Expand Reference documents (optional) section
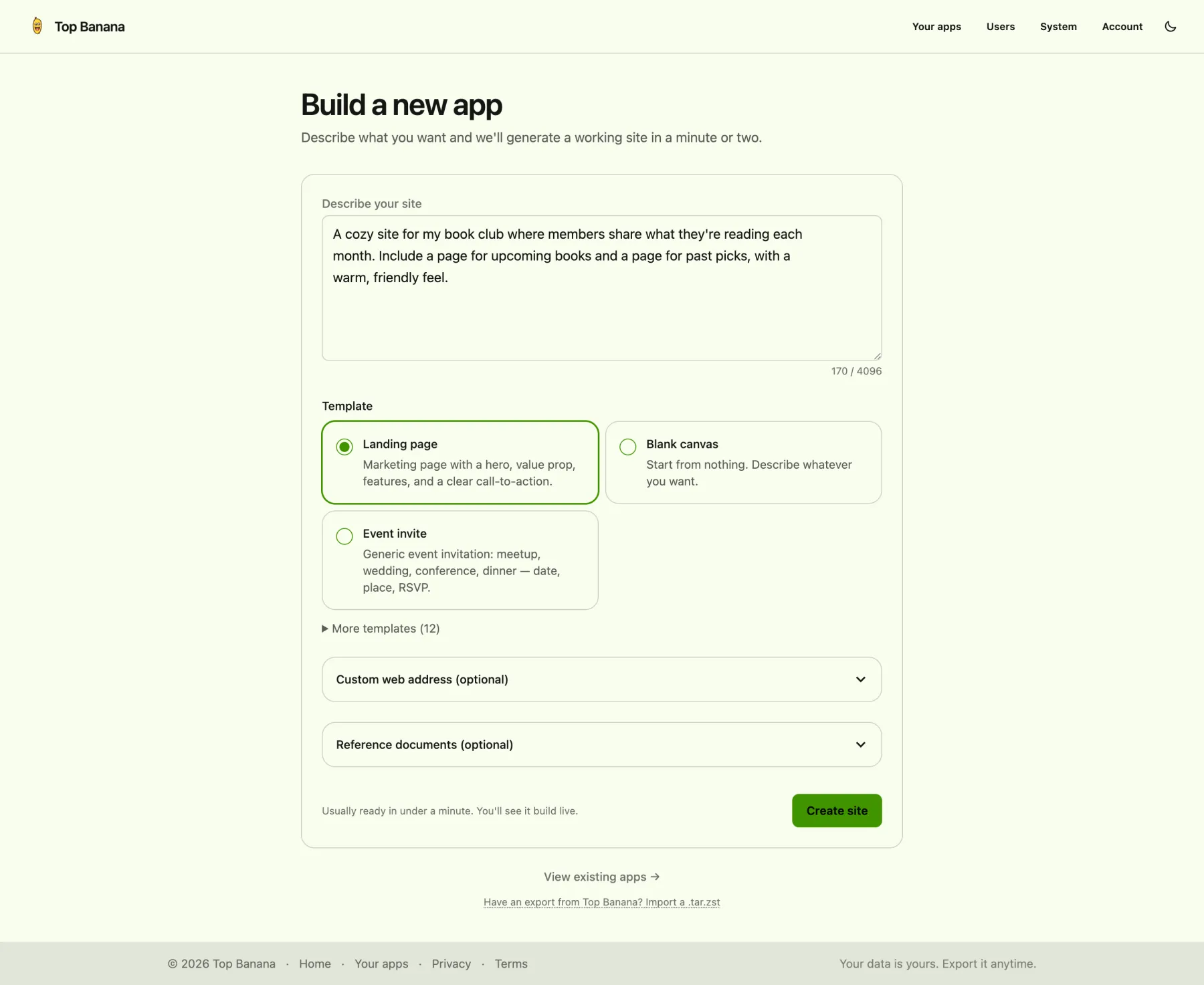Viewport: 1204px width, 985px height. pyautogui.click(x=601, y=744)
